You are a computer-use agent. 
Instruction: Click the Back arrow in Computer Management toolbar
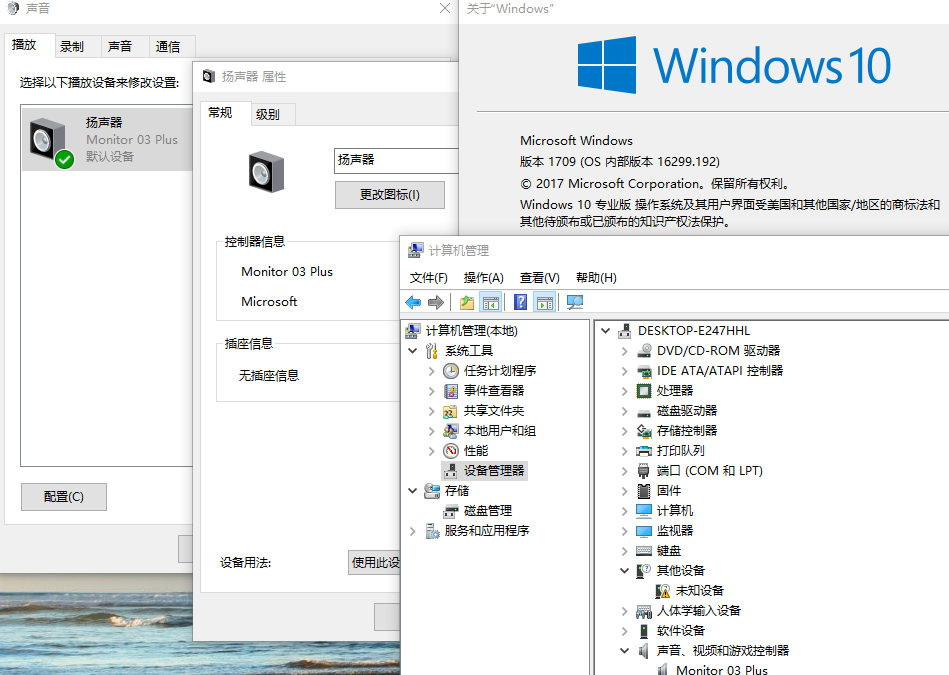pos(413,302)
